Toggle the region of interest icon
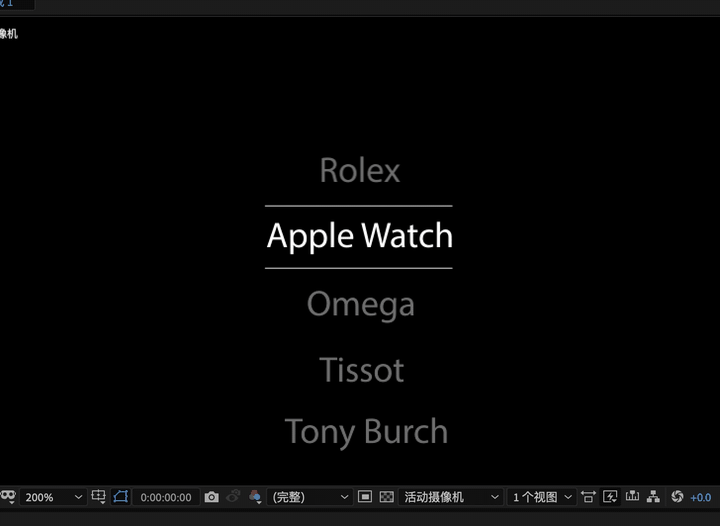Screen dimensions: 720x526 point(365,497)
